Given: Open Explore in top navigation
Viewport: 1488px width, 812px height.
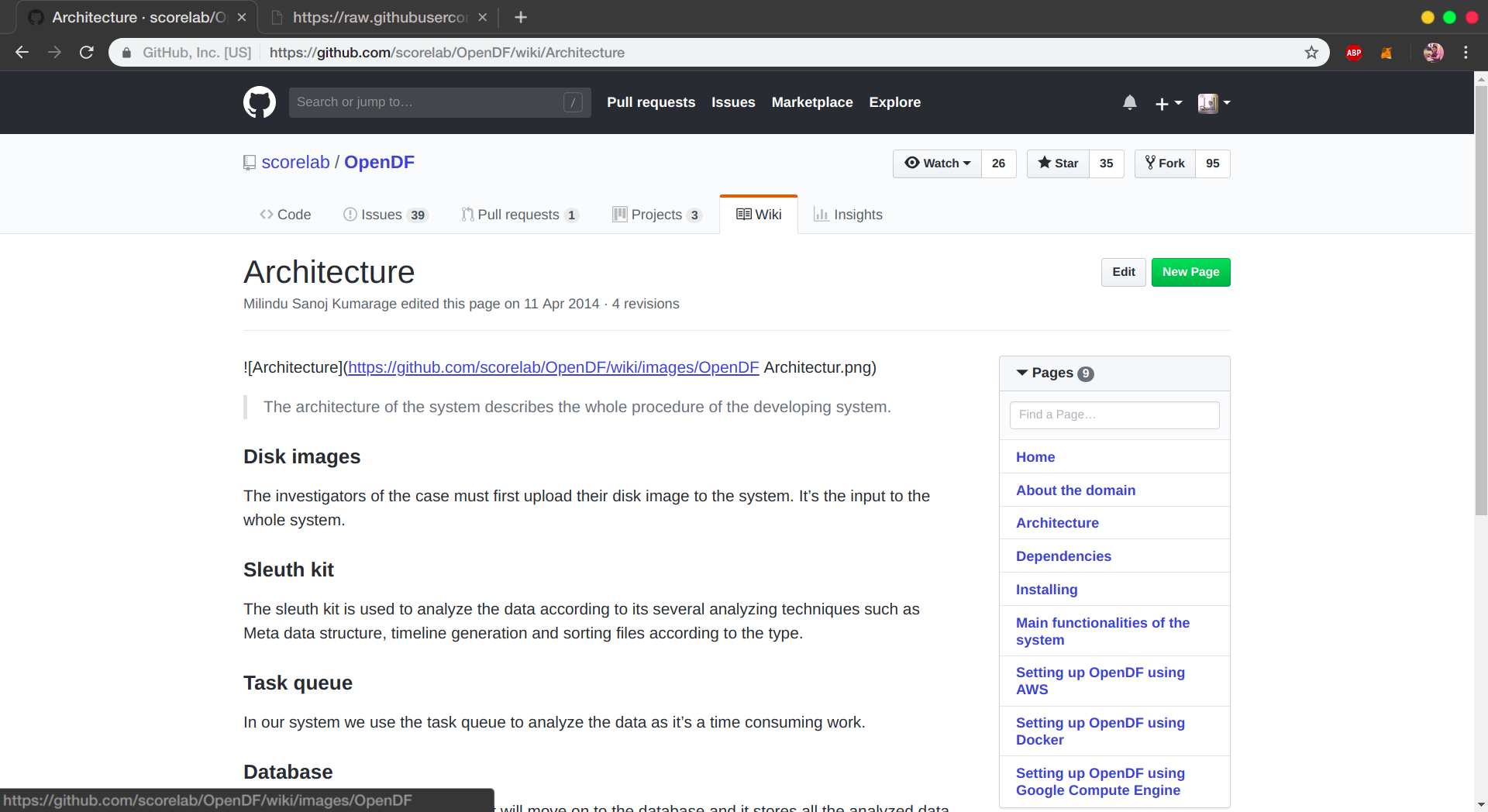Looking at the screenshot, I should pos(895,102).
